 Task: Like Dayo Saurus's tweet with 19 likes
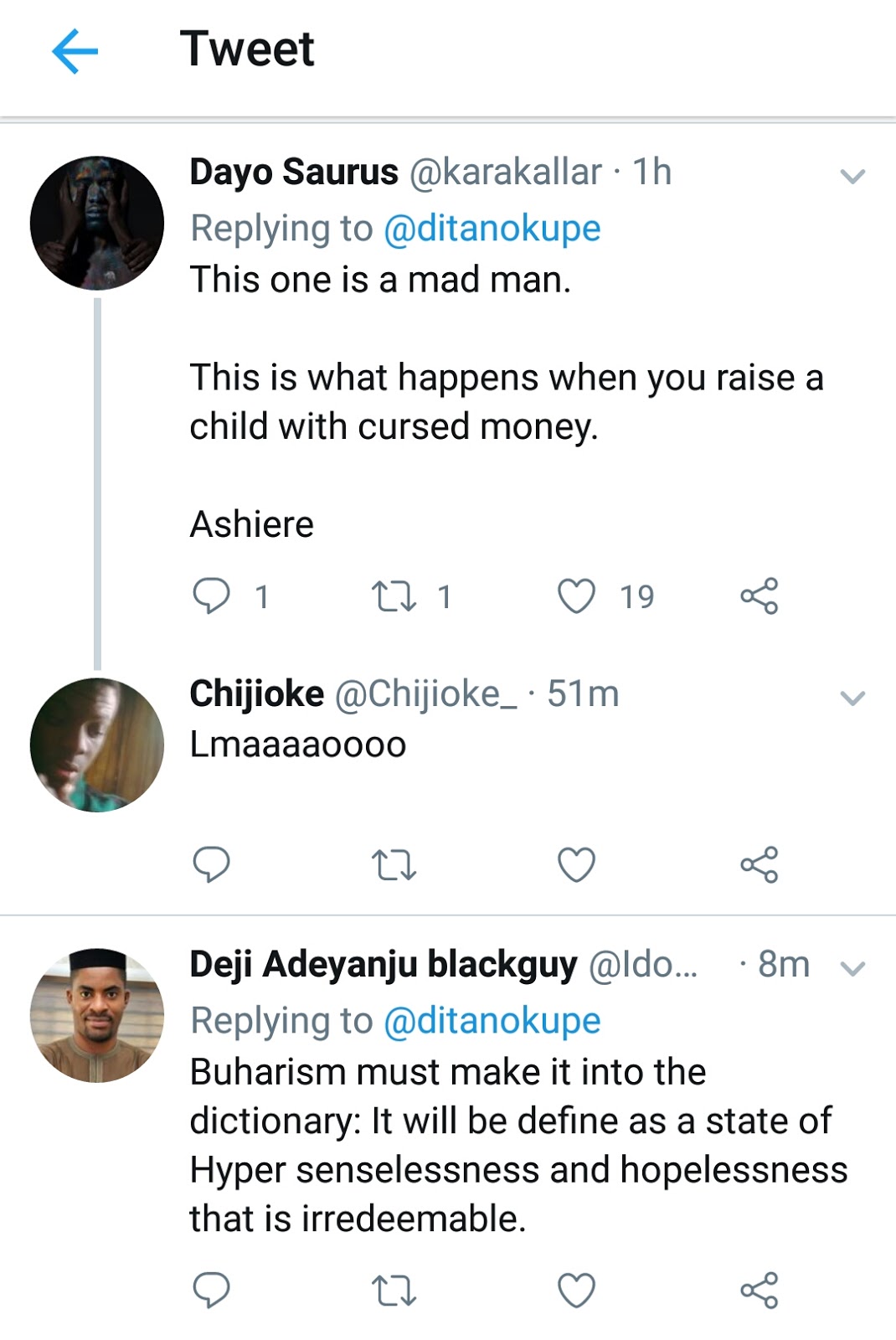tap(577, 596)
